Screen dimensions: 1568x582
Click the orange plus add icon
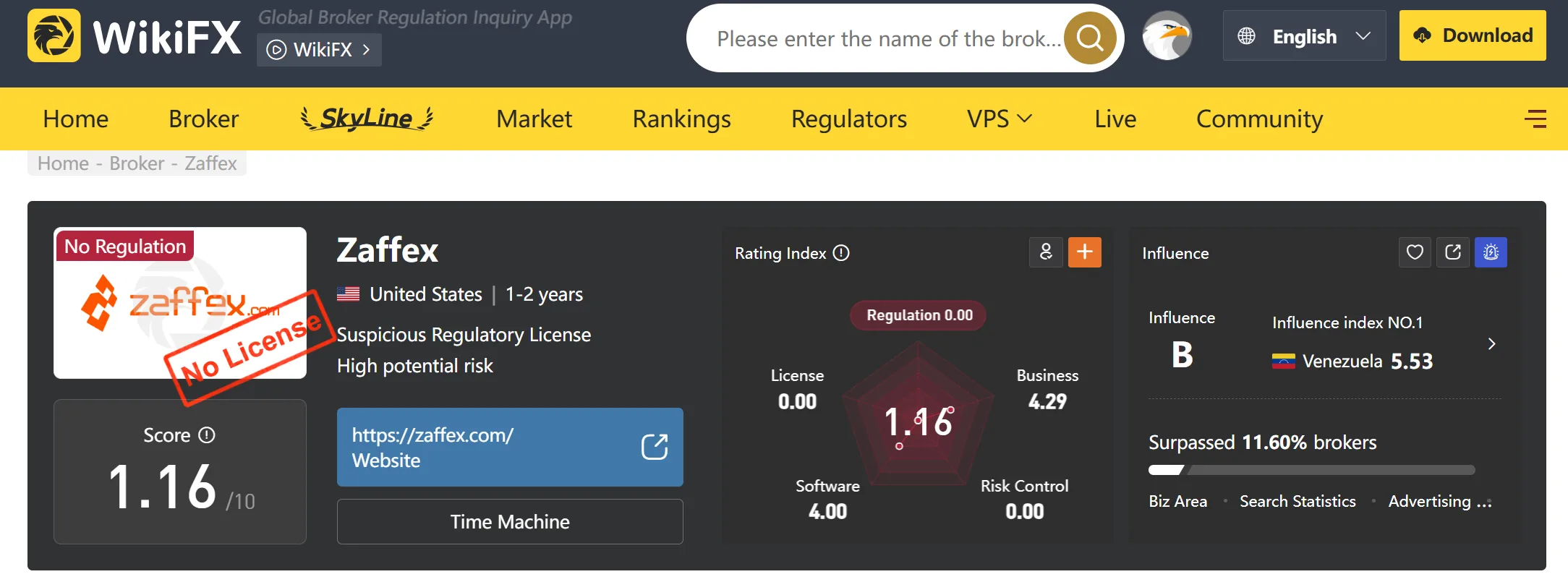point(1085,252)
